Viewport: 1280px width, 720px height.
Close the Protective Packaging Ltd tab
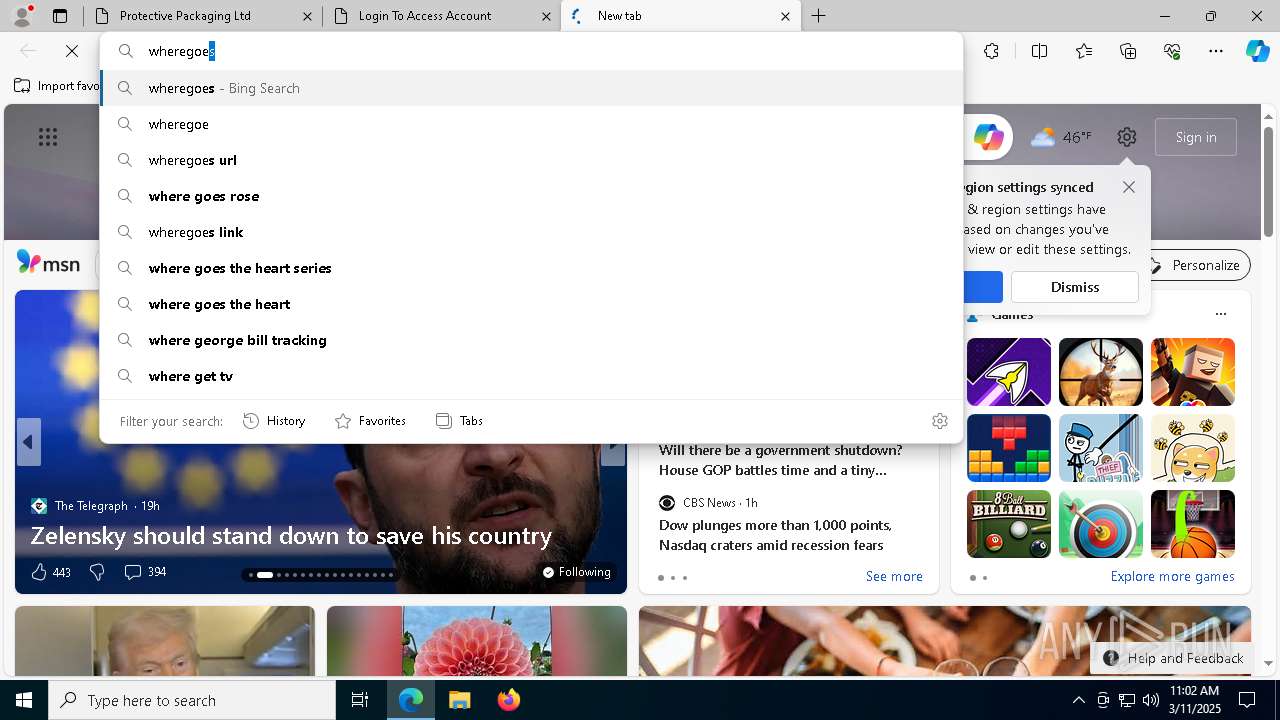pos(307,16)
